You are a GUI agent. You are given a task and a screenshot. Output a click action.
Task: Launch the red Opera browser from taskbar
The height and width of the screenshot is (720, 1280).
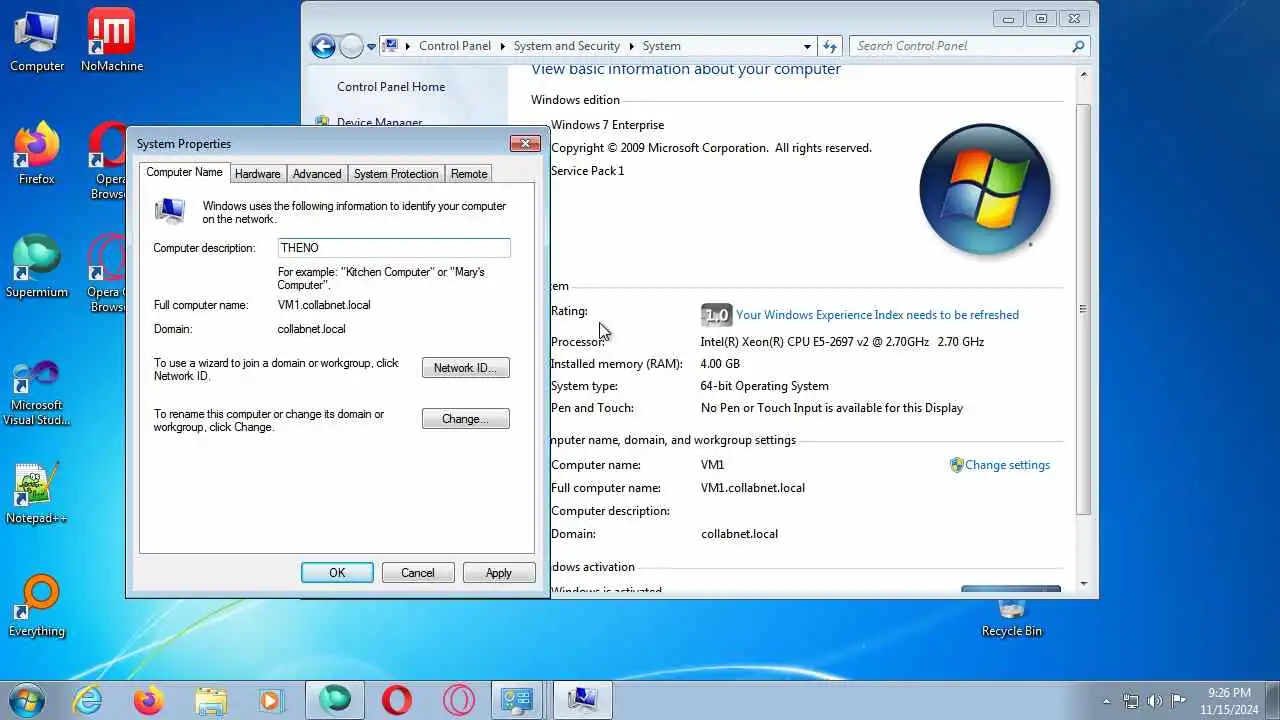(397, 700)
